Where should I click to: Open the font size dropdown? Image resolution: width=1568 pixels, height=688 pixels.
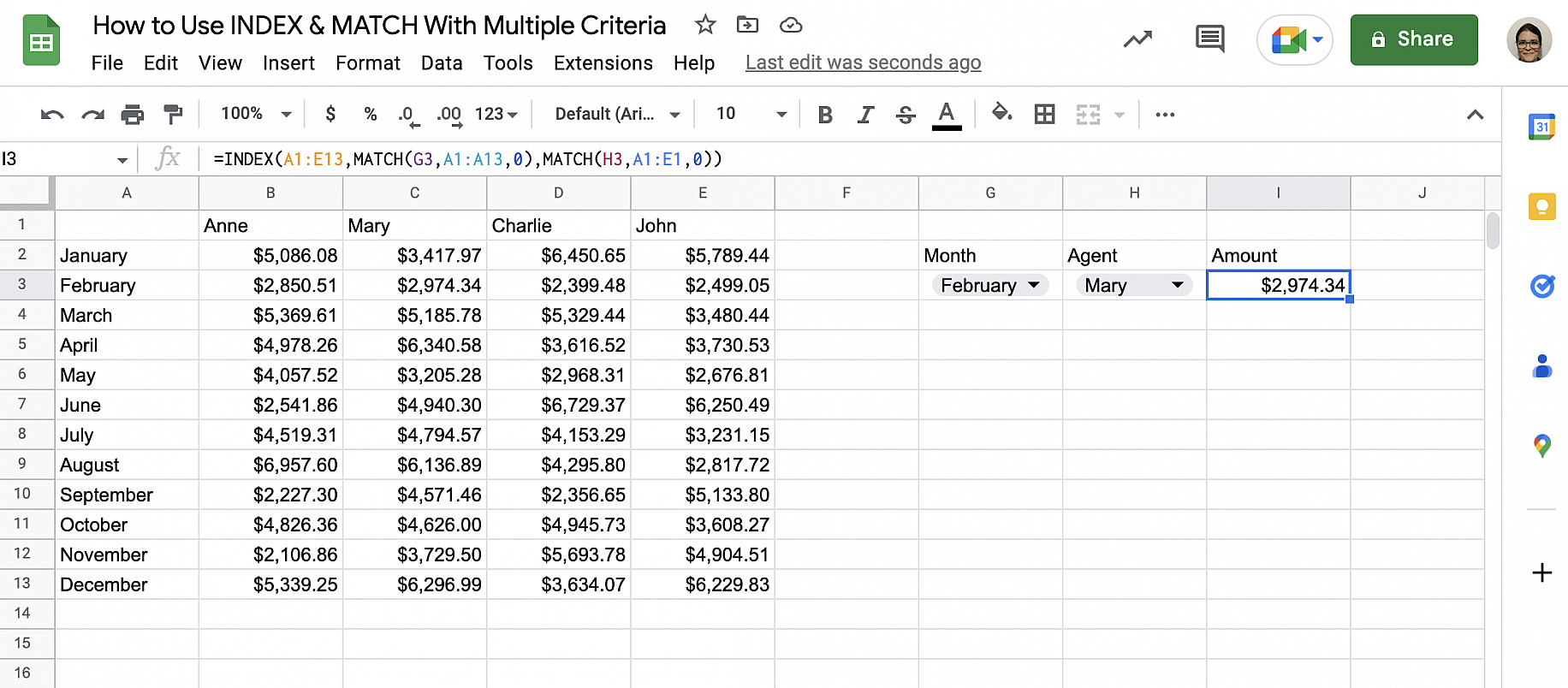pyautogui.click(x=751, y=114)
